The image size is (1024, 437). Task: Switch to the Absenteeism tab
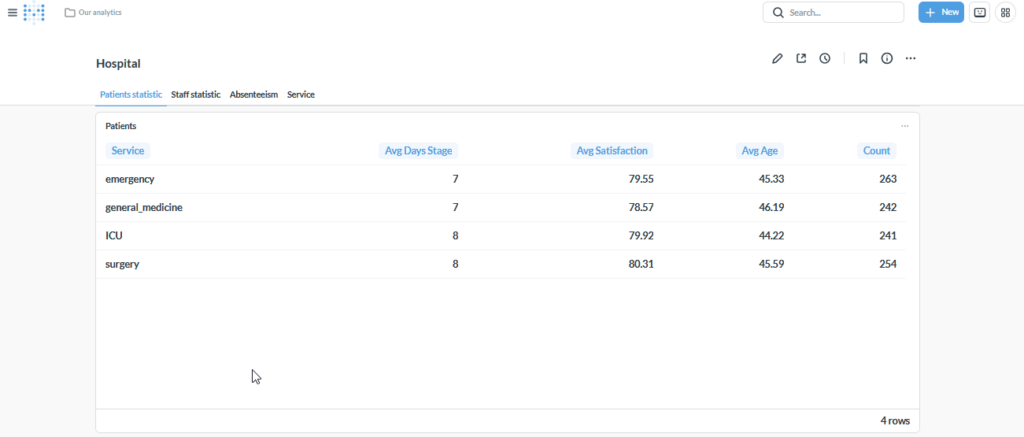[x=253, y=95]
